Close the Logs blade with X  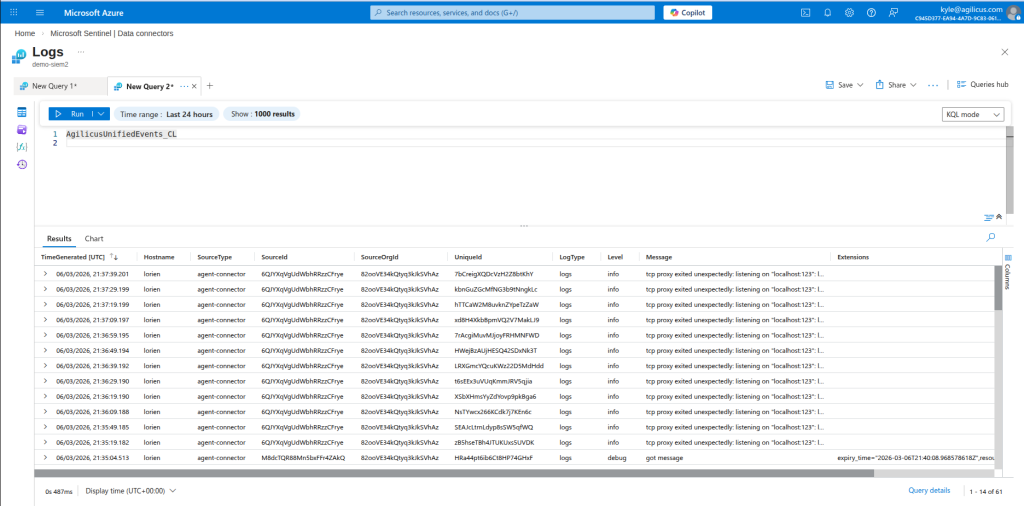[1004, 52]
